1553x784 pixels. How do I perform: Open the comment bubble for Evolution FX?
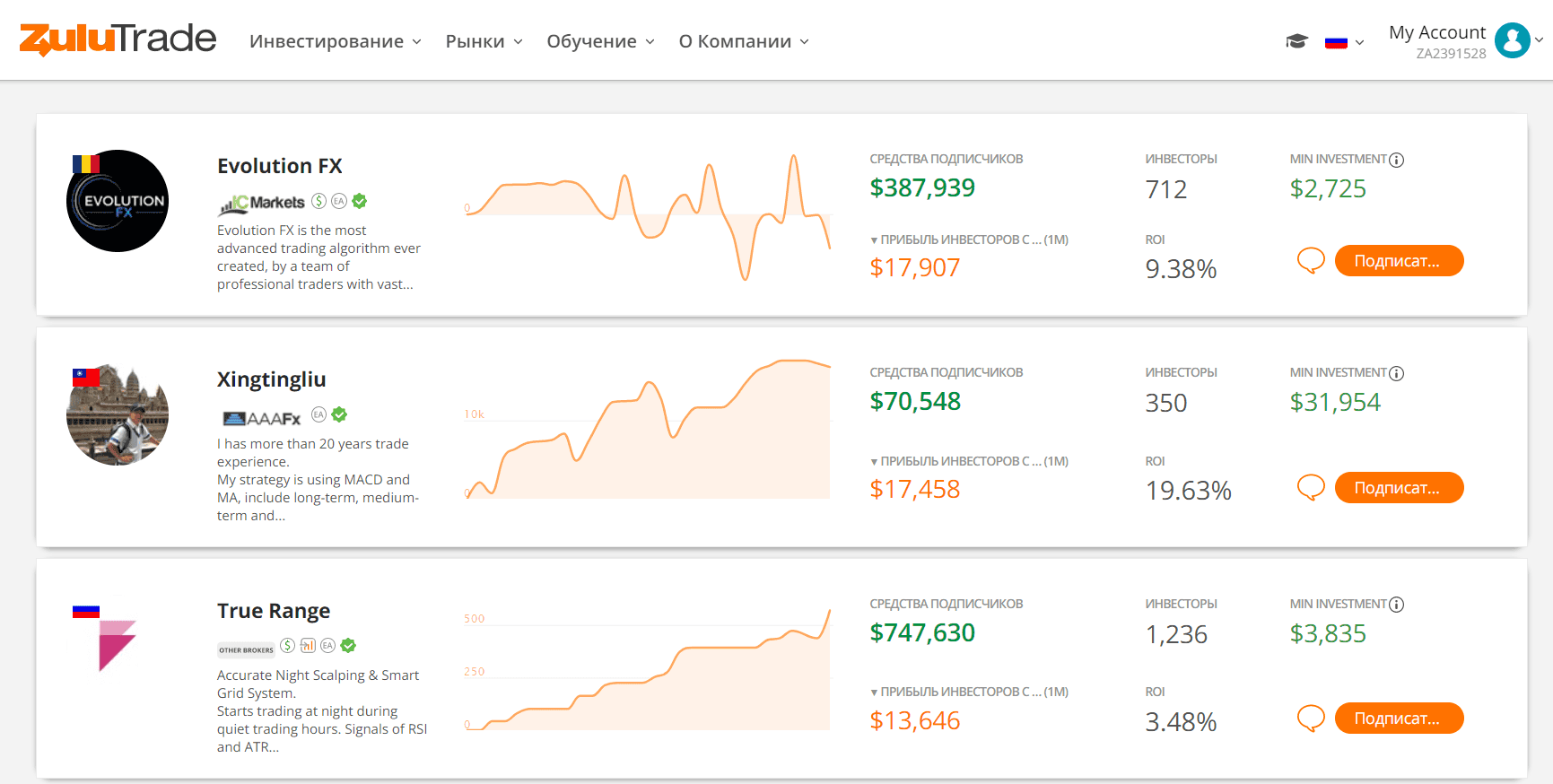[x=1311, y=261]
